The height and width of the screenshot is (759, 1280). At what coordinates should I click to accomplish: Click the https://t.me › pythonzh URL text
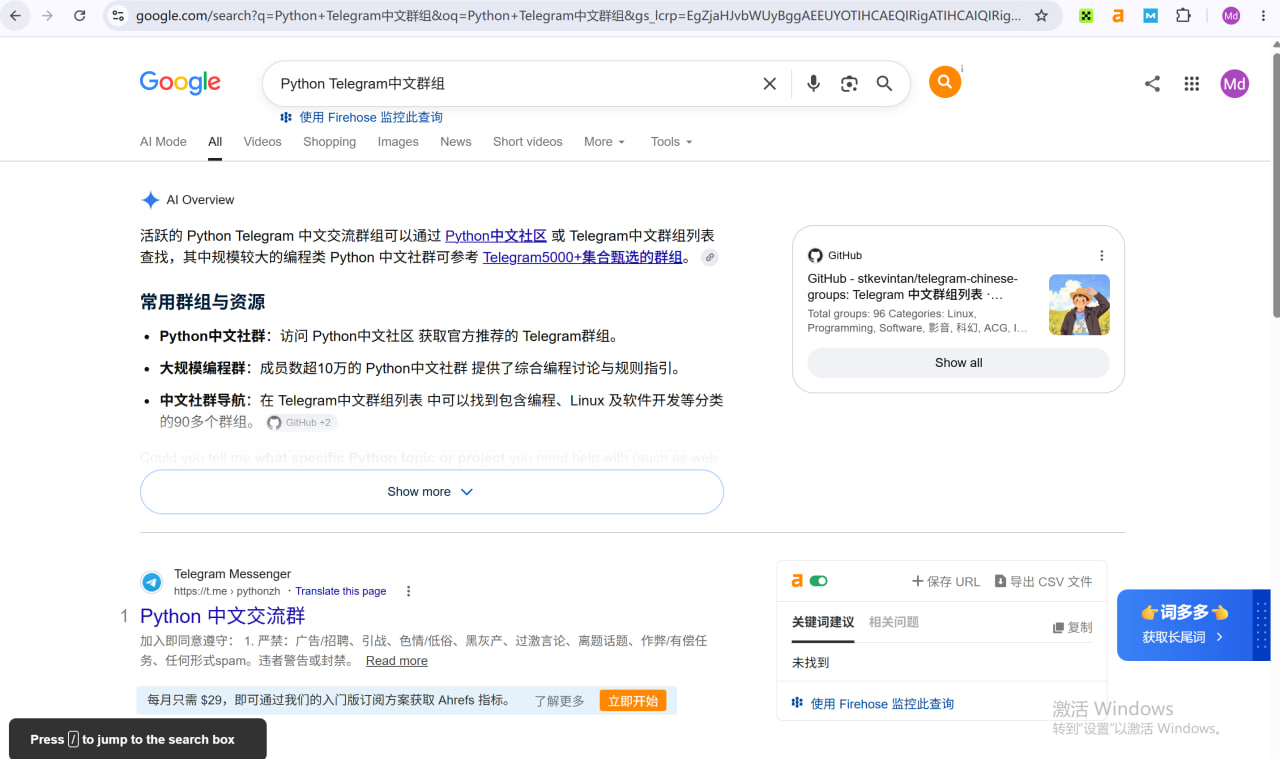pos(227,591)
